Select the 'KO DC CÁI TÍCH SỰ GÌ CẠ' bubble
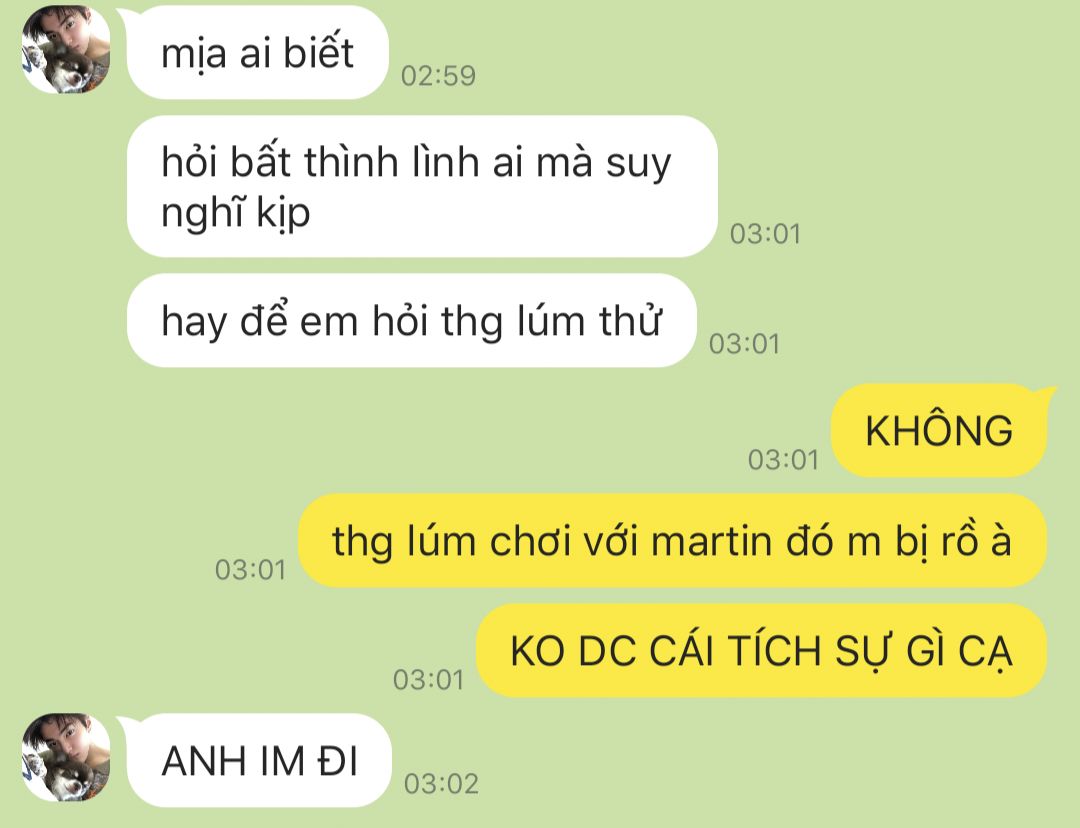The height and width of the screenshot is (828, 1080). pos(762,650)
